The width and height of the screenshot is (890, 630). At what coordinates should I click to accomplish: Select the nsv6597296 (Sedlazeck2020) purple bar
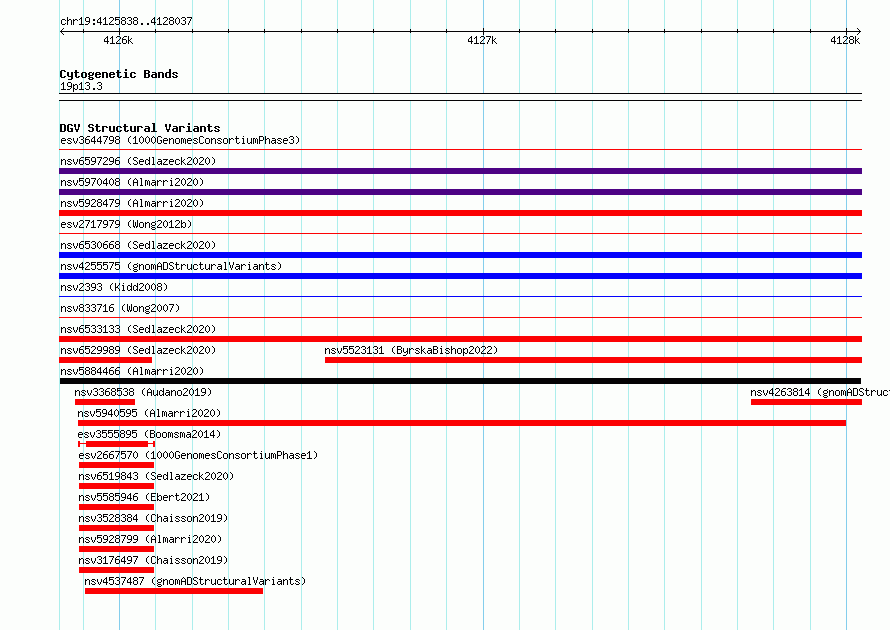[460, 171]
